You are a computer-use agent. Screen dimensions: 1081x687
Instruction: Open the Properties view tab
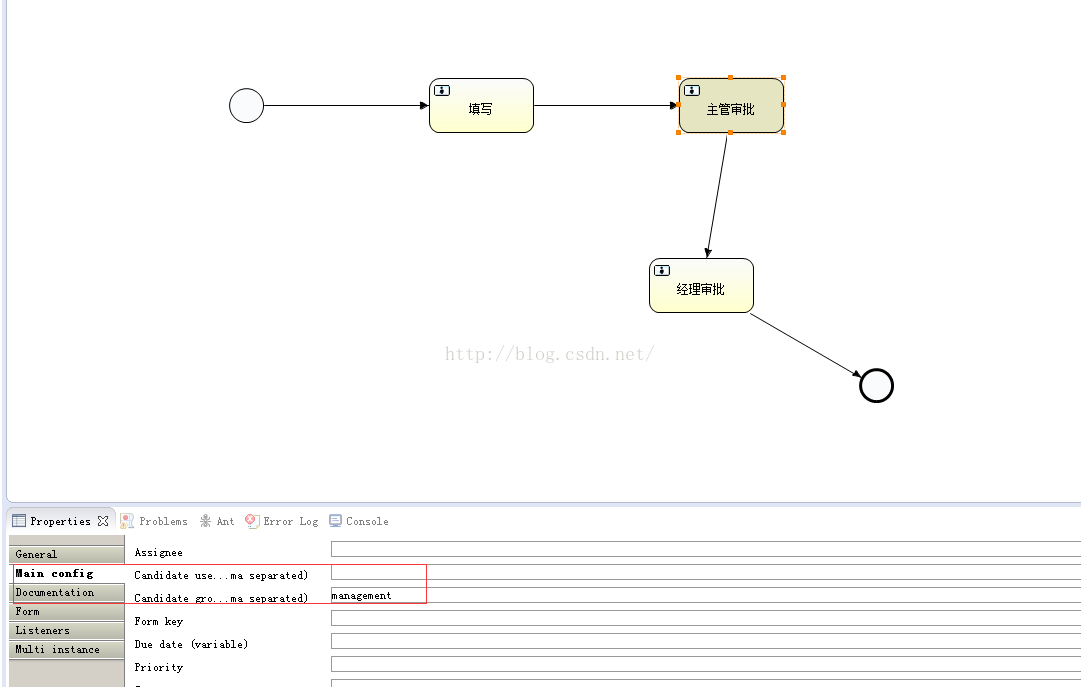pyautogui.click(x=60, y=521)
